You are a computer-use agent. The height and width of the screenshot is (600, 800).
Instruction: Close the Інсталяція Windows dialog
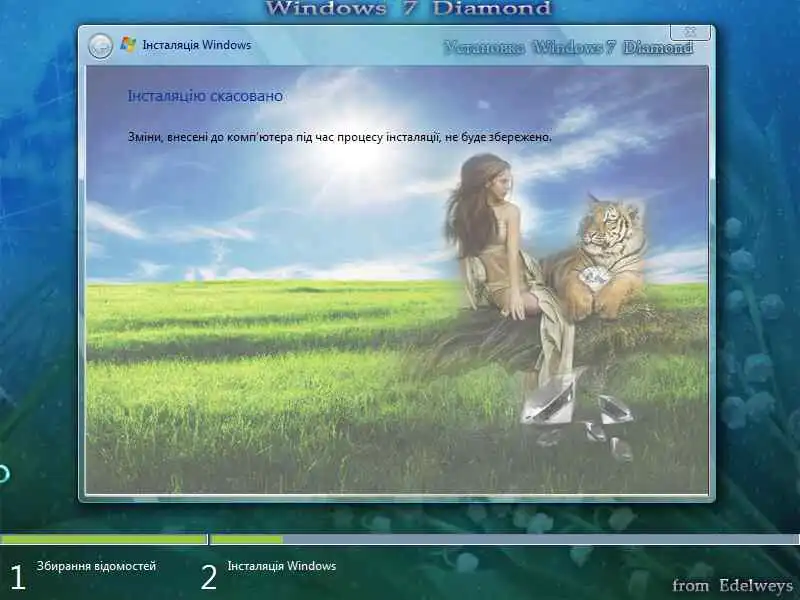(690, 32)
